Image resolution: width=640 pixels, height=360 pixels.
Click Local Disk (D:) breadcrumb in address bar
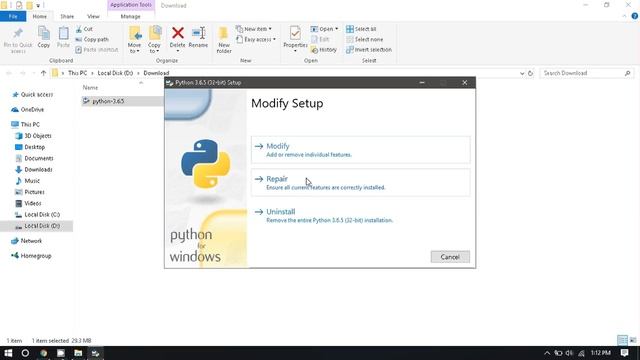click(x=115, y=73)
